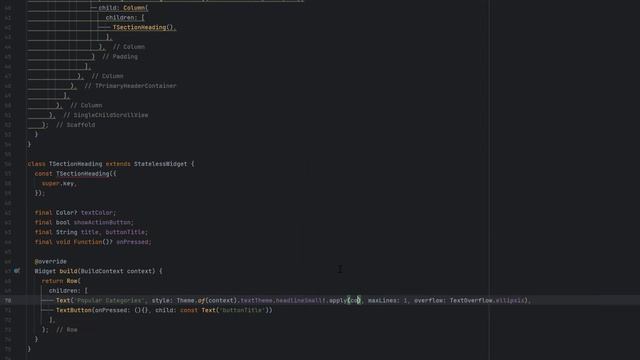The image size is (640, 360).
Task: Click the 'final Color? textColor;' field
Action: [x=76, y=213]
